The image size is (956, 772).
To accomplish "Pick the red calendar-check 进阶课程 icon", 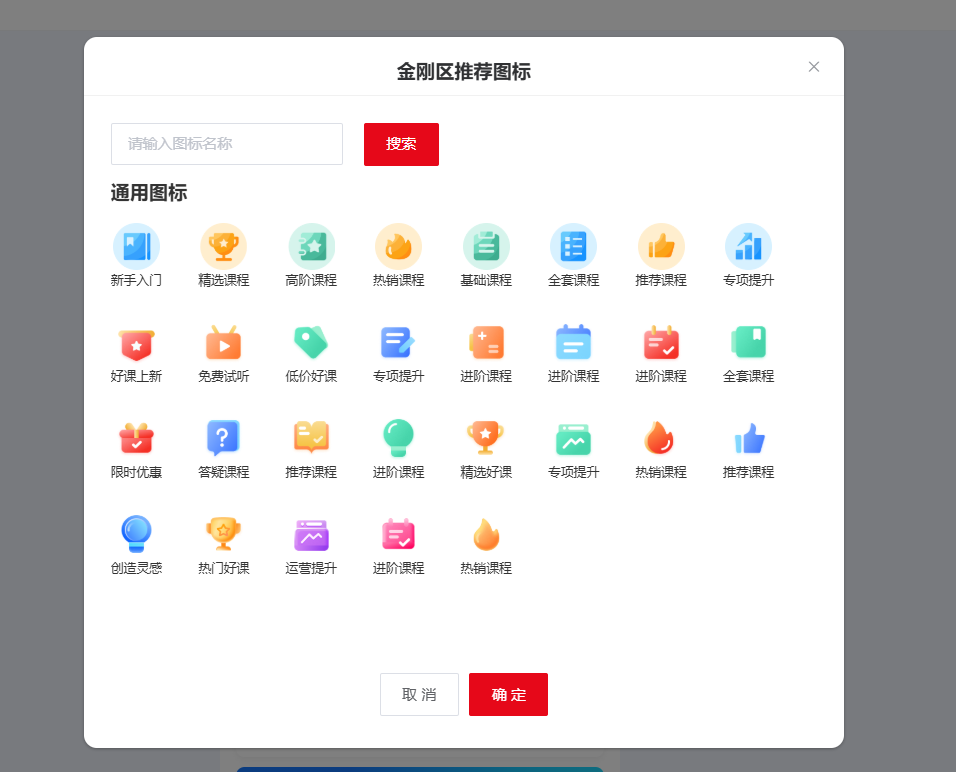I will tap(662, 343).
